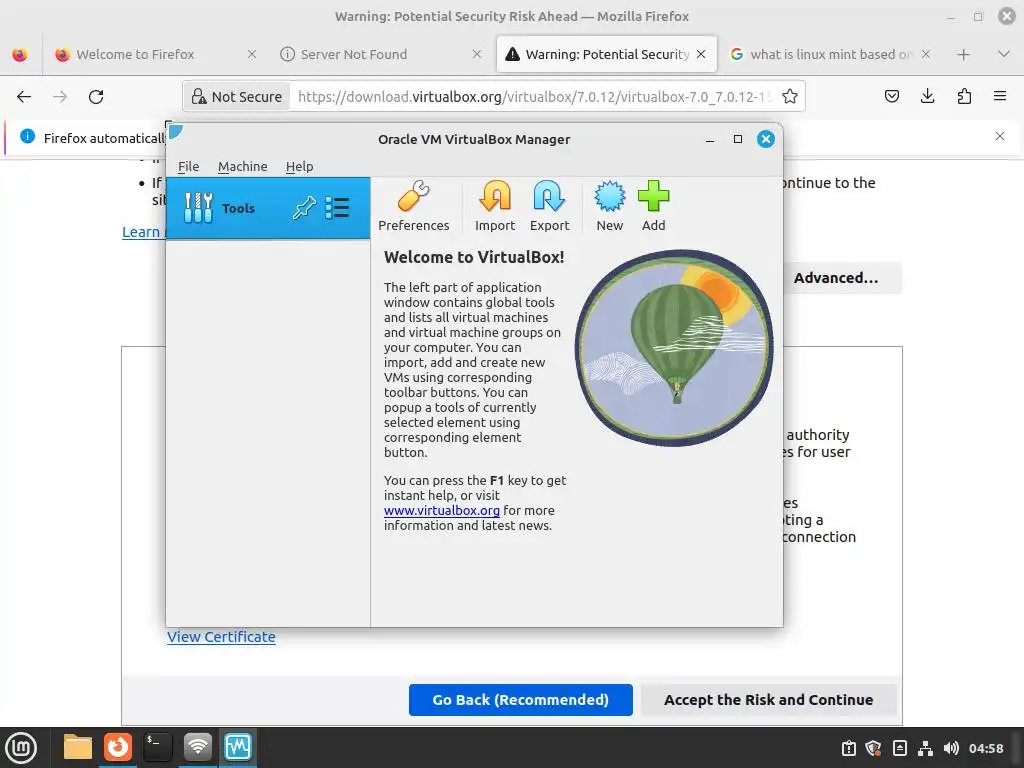The width and height of the screenshot is (1024, 768).
Task: Open the Linux Mint start menu
Action: [21, 747]
